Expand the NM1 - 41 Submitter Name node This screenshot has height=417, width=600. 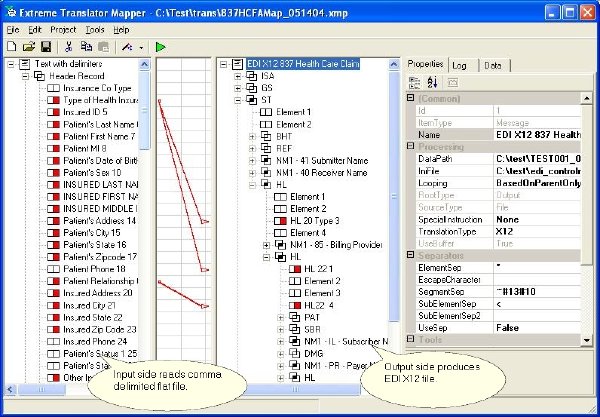(252, 161)
